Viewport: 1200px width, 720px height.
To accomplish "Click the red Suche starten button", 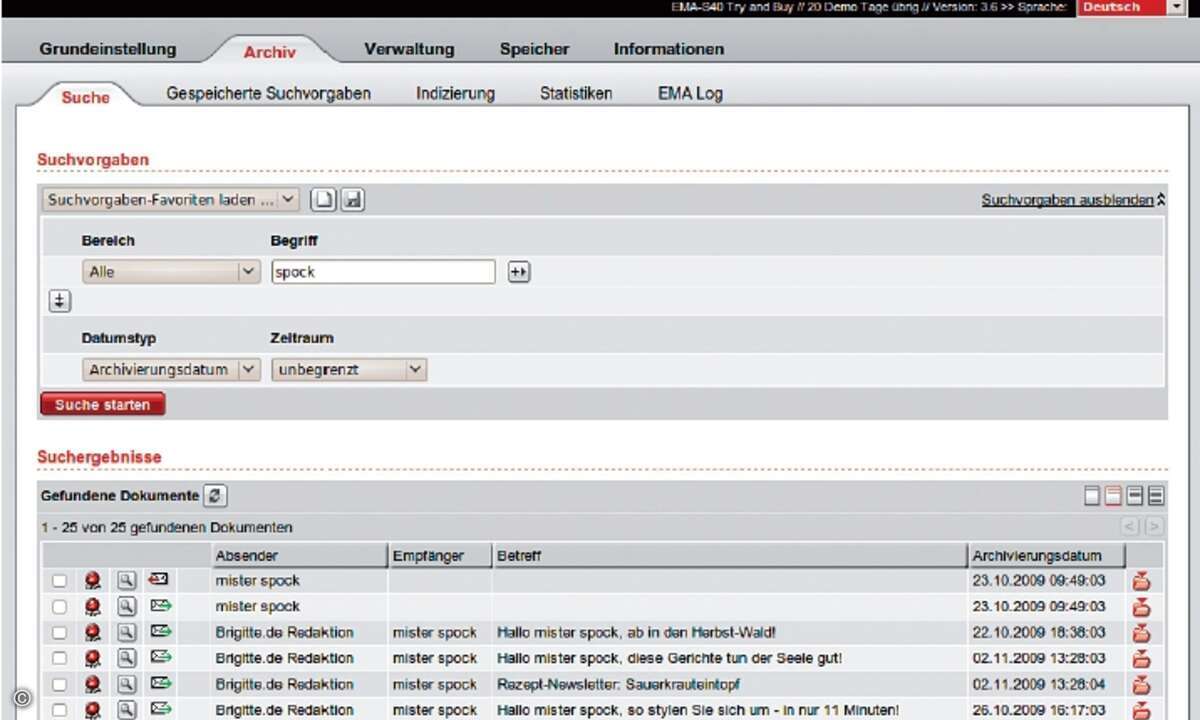I will pos(103,405).
